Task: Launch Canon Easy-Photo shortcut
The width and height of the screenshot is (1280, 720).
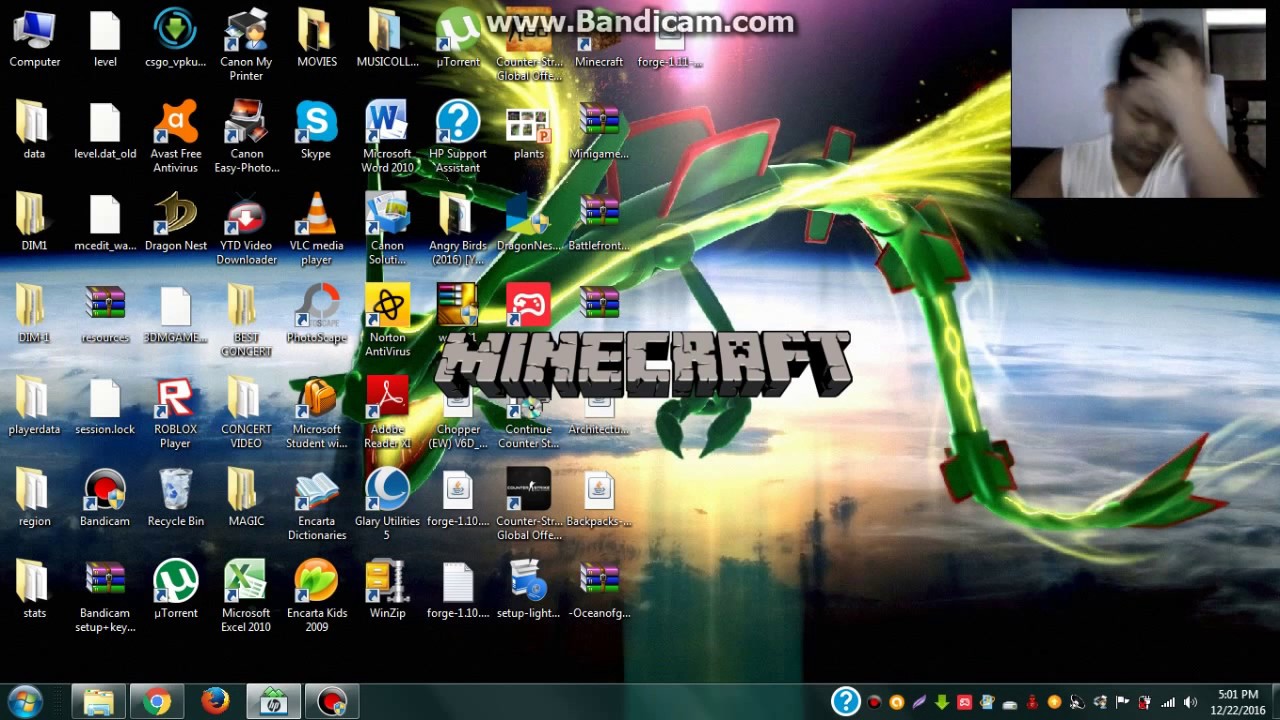Action: 246,137
